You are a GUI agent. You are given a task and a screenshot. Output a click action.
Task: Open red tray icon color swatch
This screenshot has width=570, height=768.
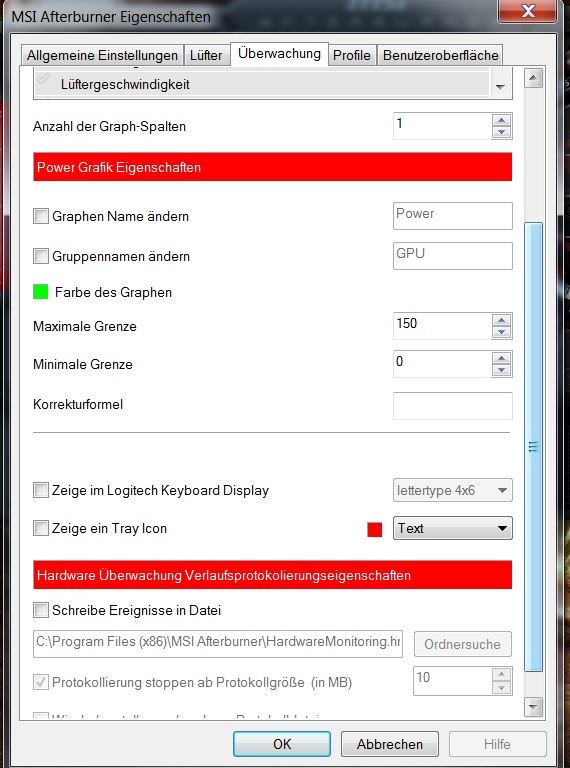[x=375, y=530]
